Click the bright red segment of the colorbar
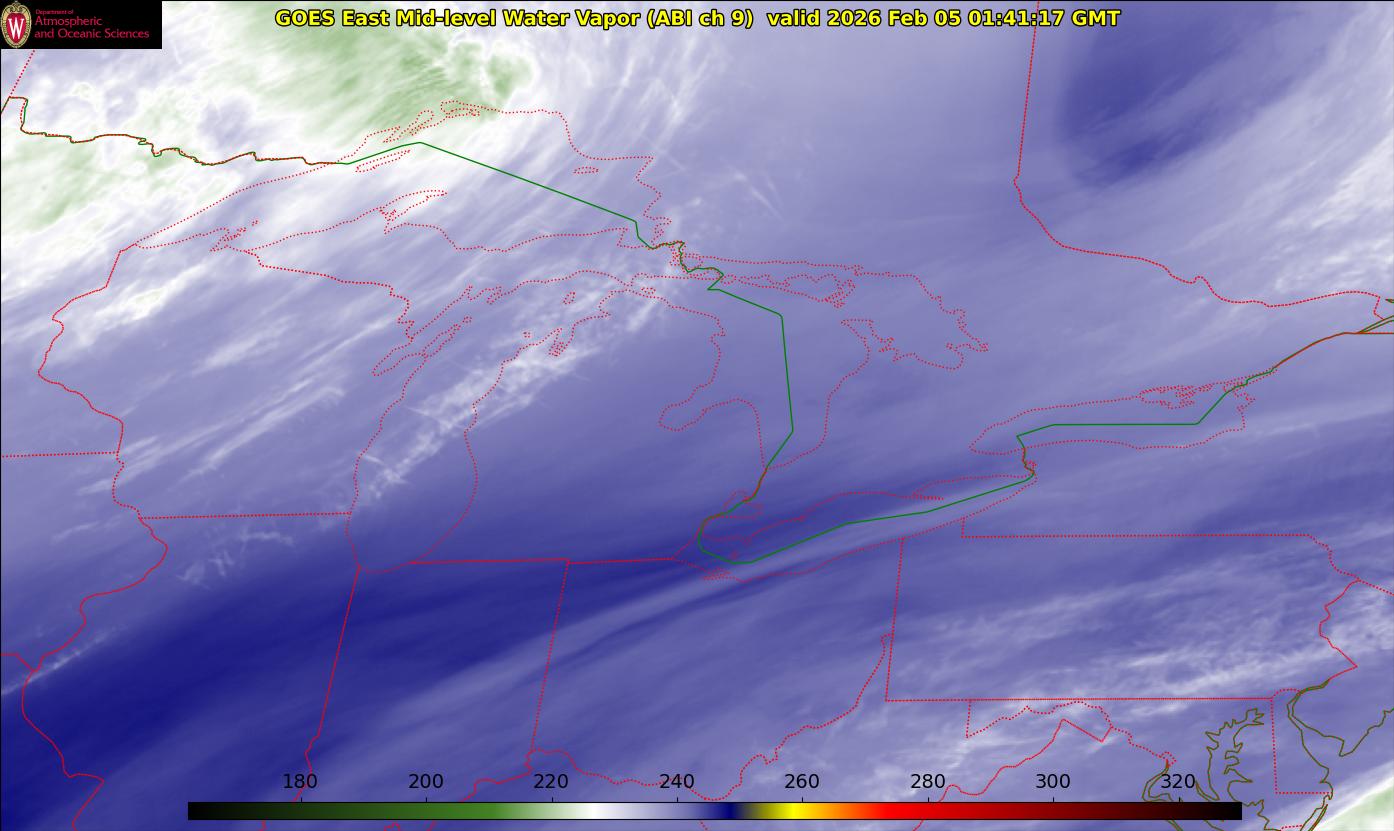 coord(890,811)
